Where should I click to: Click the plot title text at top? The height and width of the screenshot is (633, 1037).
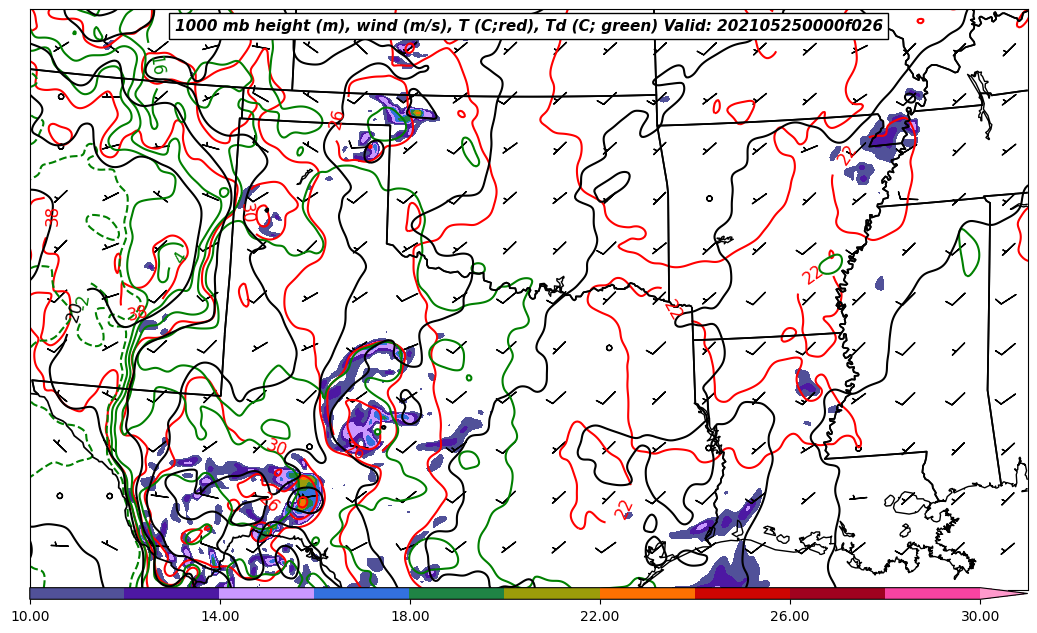529,26
